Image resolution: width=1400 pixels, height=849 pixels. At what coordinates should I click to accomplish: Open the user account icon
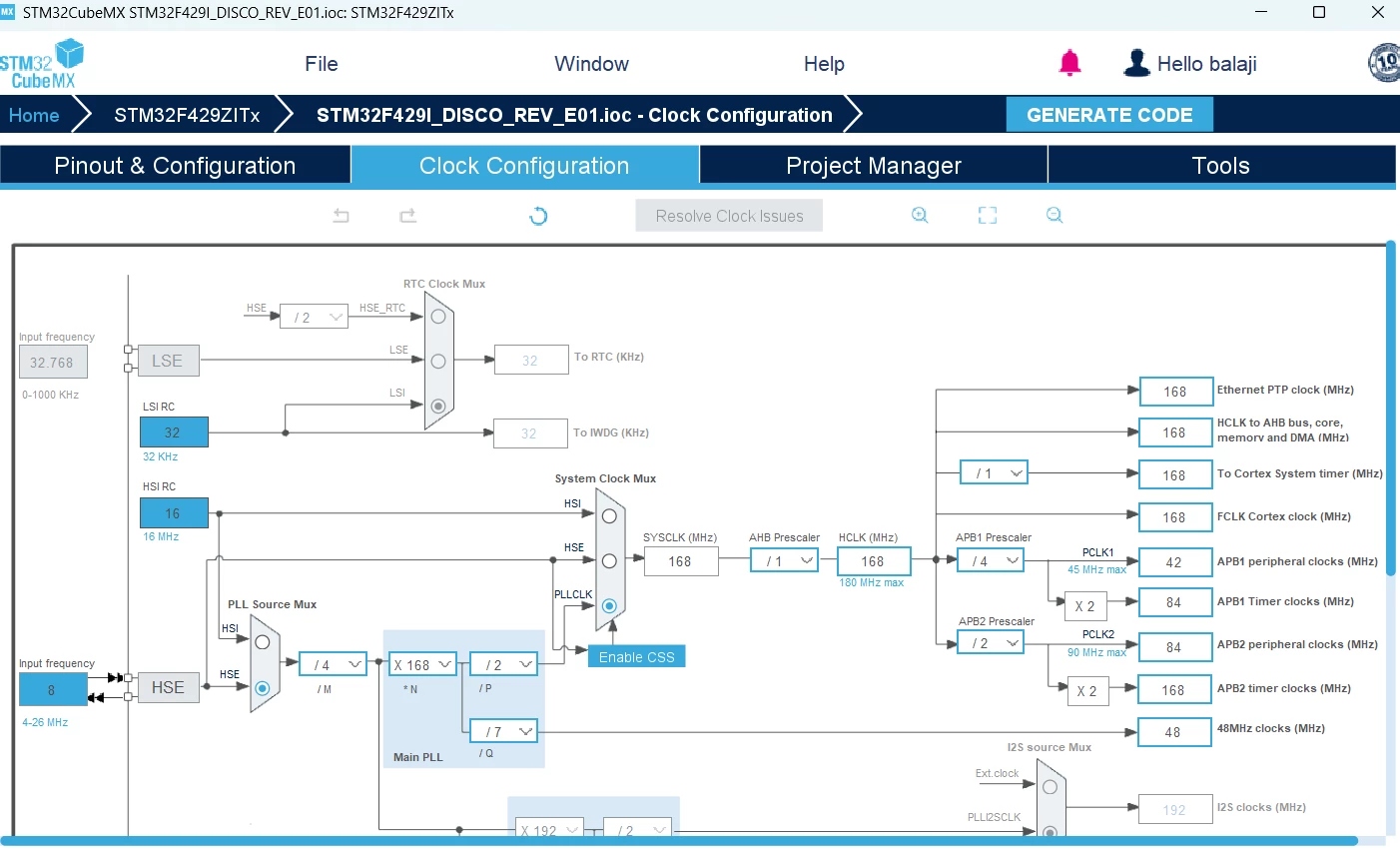click(x=1136, y=63)
